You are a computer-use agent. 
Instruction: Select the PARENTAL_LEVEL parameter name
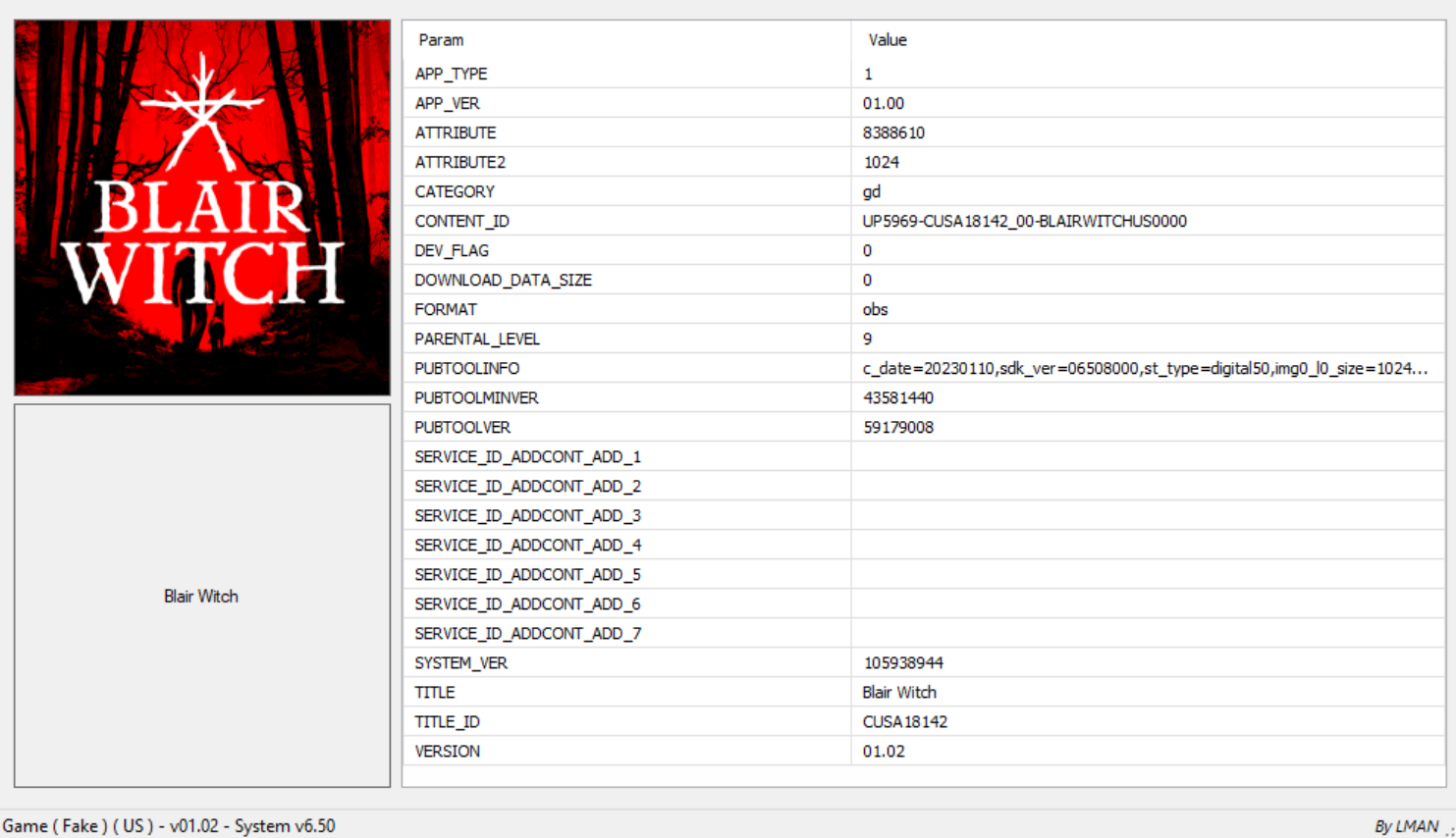click(477, 339)
